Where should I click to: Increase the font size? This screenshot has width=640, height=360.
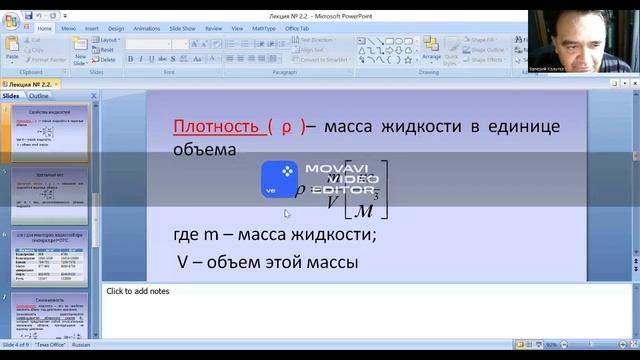tap(194, 44)
